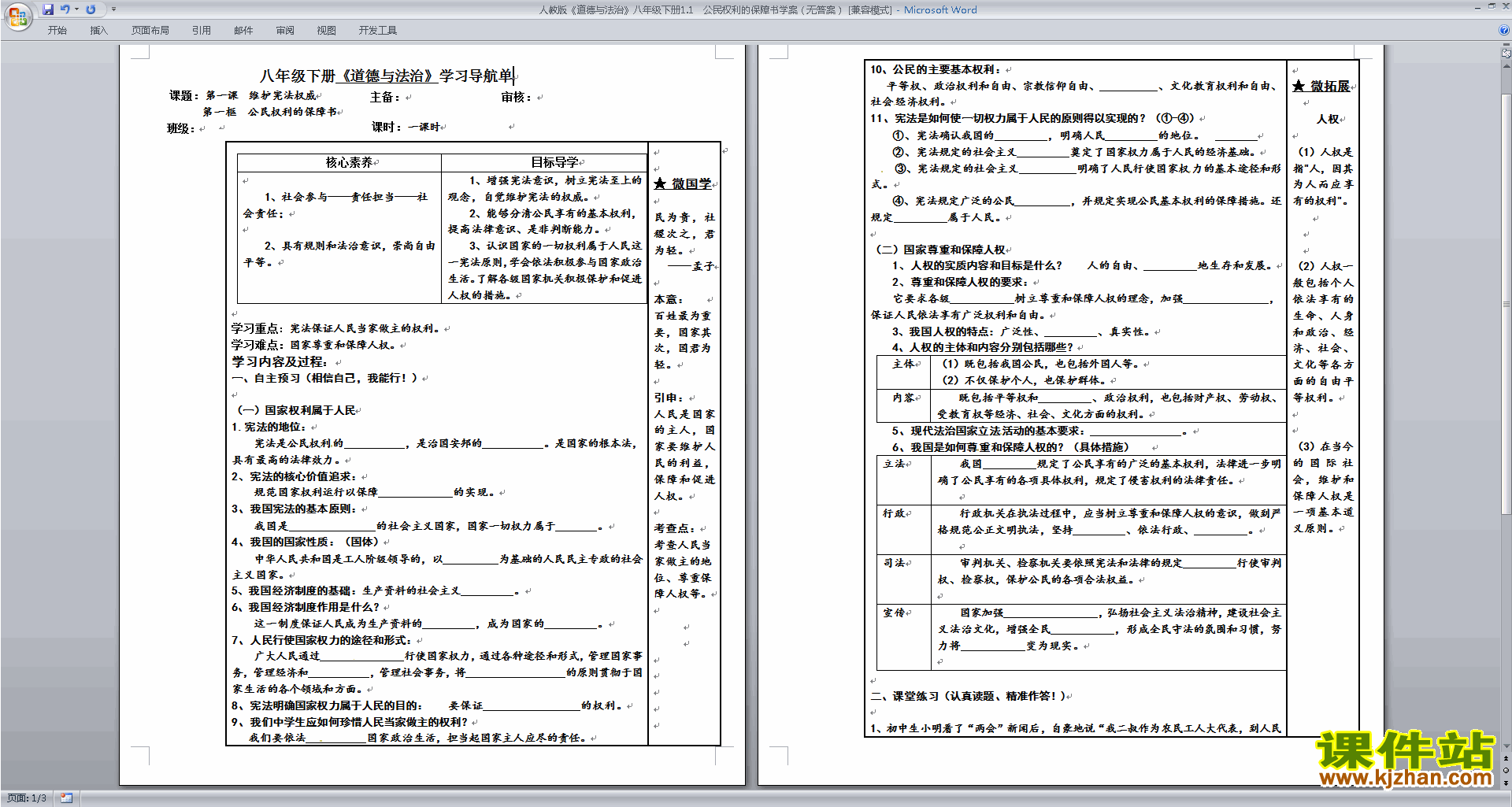Click the 核心素养 table header cell
Screen dimensions: 1512x807
click(339, 162)
